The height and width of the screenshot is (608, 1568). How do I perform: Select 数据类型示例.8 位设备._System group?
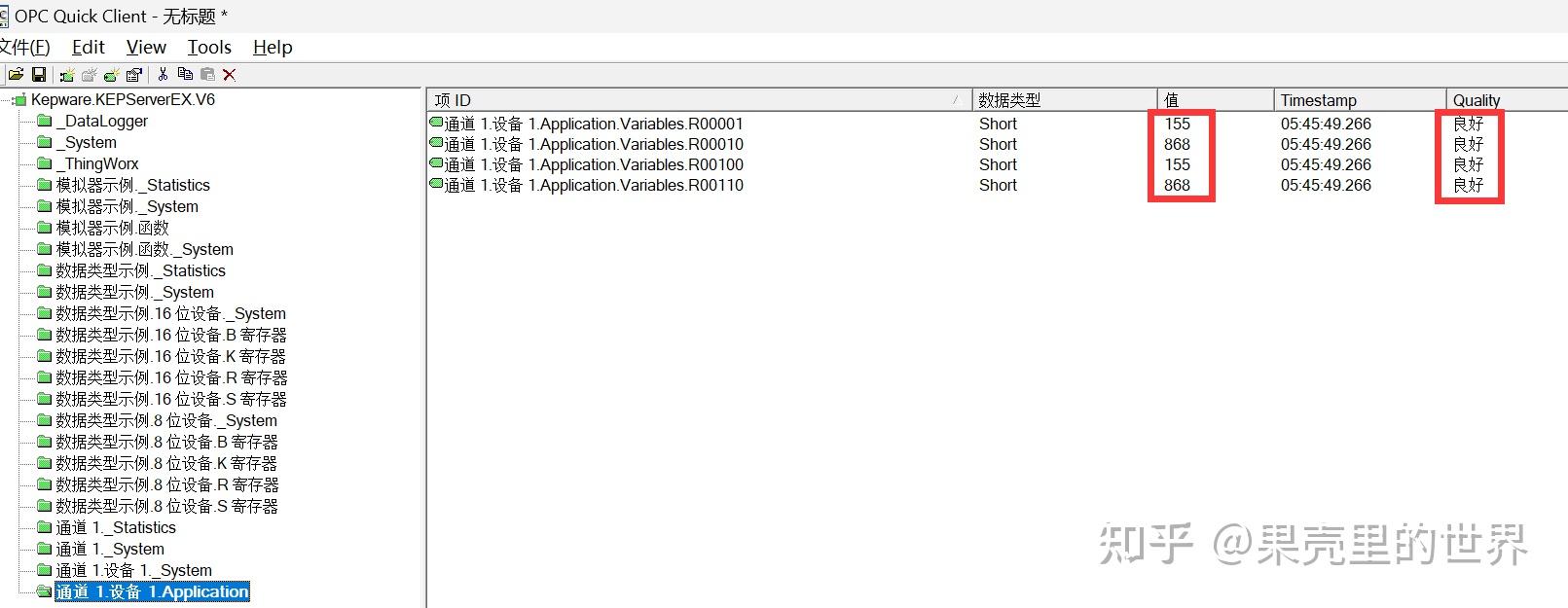point(166,420)
